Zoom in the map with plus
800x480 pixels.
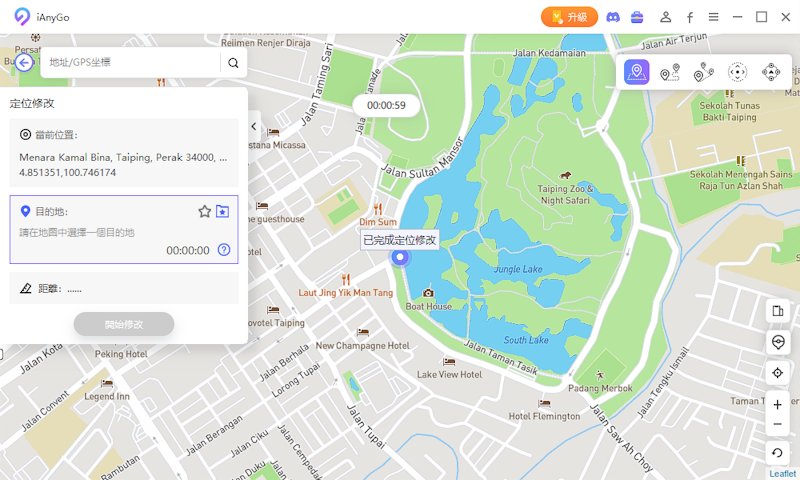point(778,405)
